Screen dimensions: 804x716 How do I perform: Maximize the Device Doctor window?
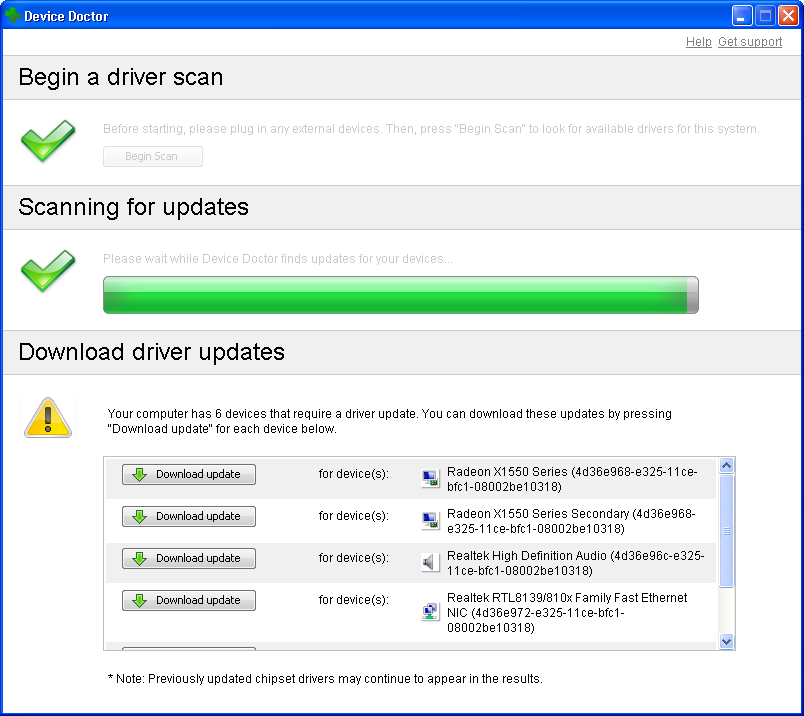click(765, 16)
